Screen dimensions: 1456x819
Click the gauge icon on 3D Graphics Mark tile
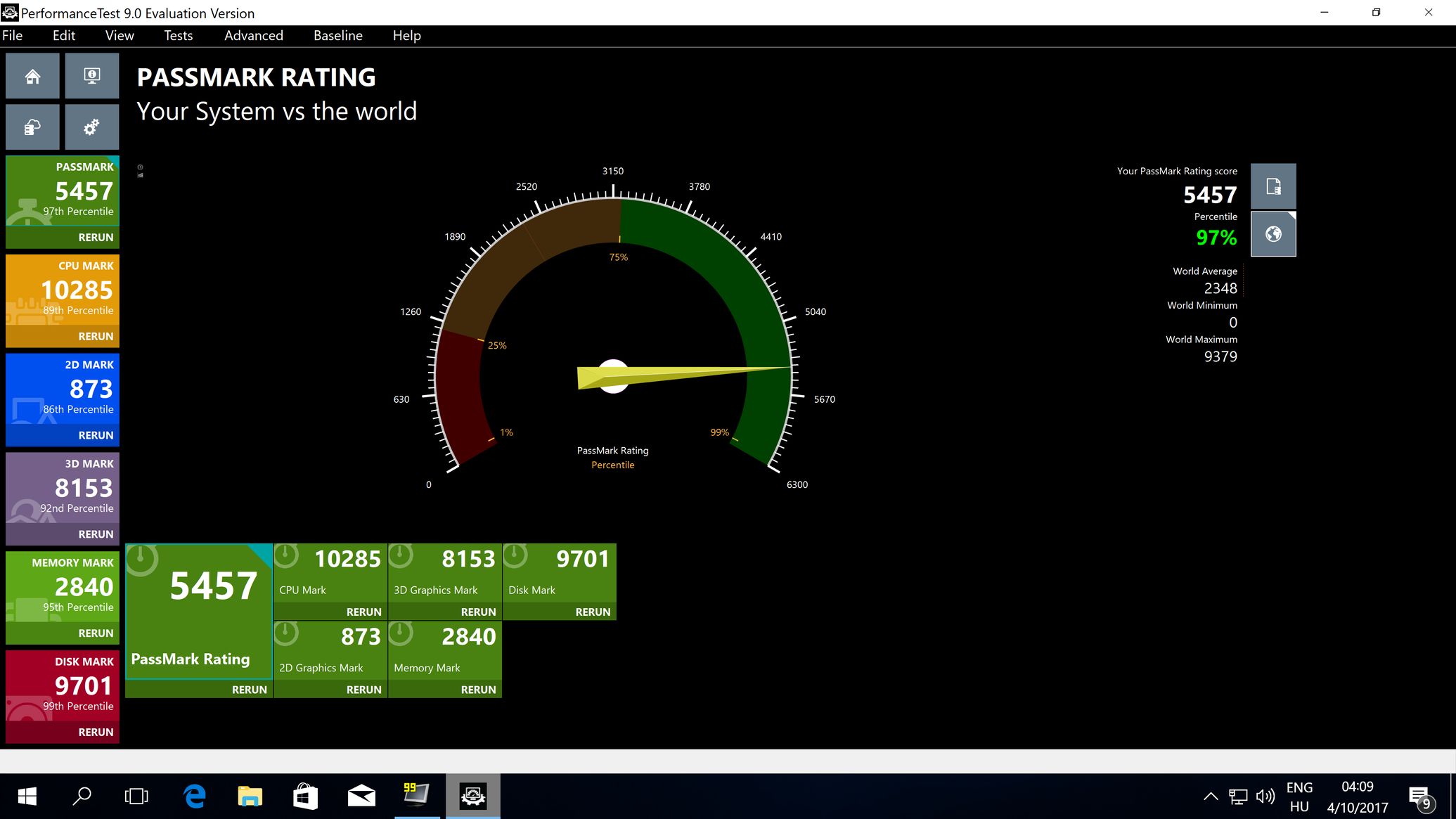click(x=401, y=557)
